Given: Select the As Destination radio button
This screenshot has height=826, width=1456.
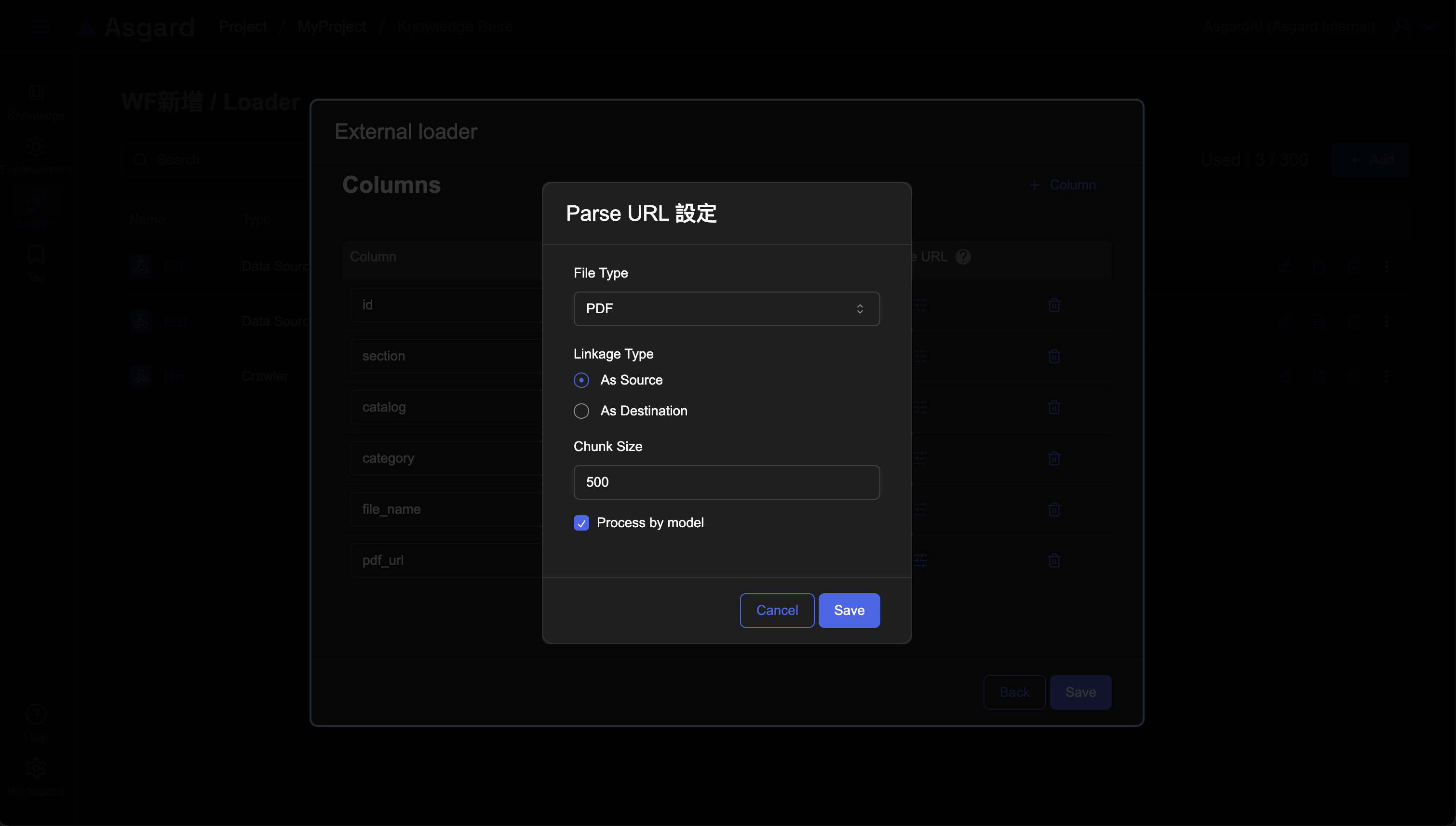Looking at the screenshot, I should 581,411.
